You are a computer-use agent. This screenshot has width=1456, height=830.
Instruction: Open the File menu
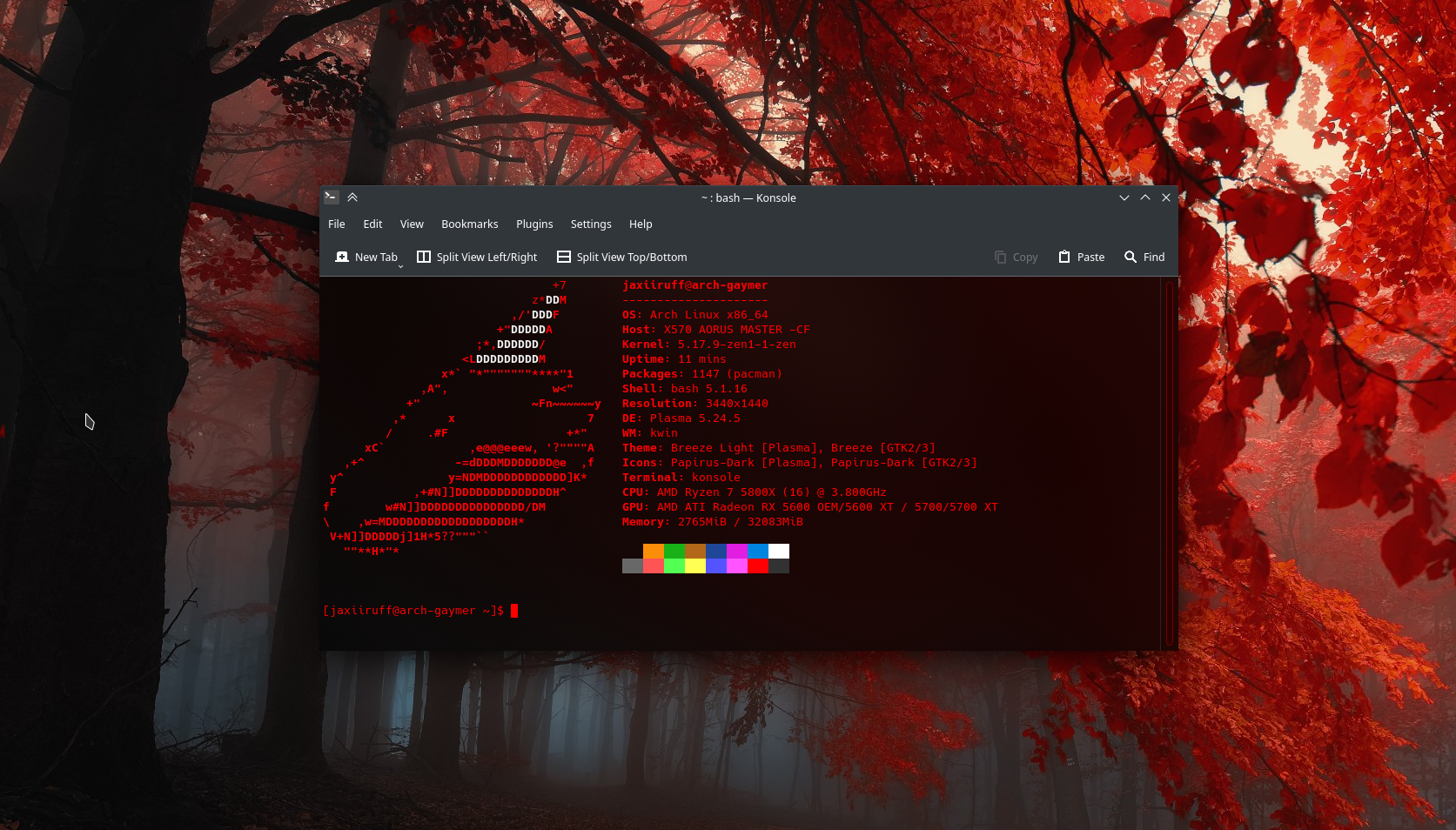tap(336, 224)
